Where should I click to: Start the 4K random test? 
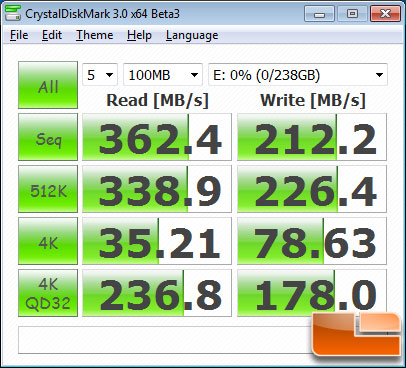pos(48,241)
